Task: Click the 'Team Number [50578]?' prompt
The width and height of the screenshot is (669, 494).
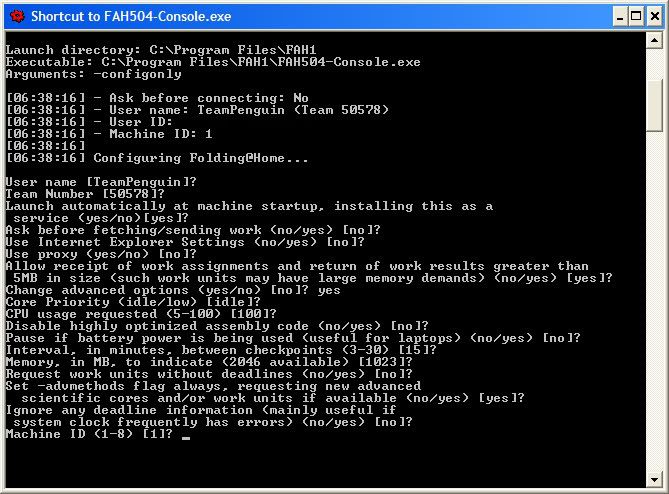Action: point(85,194)
